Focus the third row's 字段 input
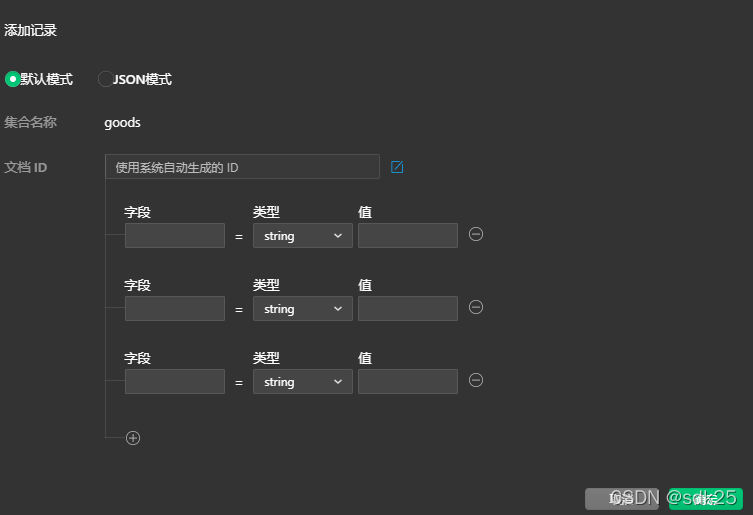This screenshot has height=515, width=753. coord(175,381)
